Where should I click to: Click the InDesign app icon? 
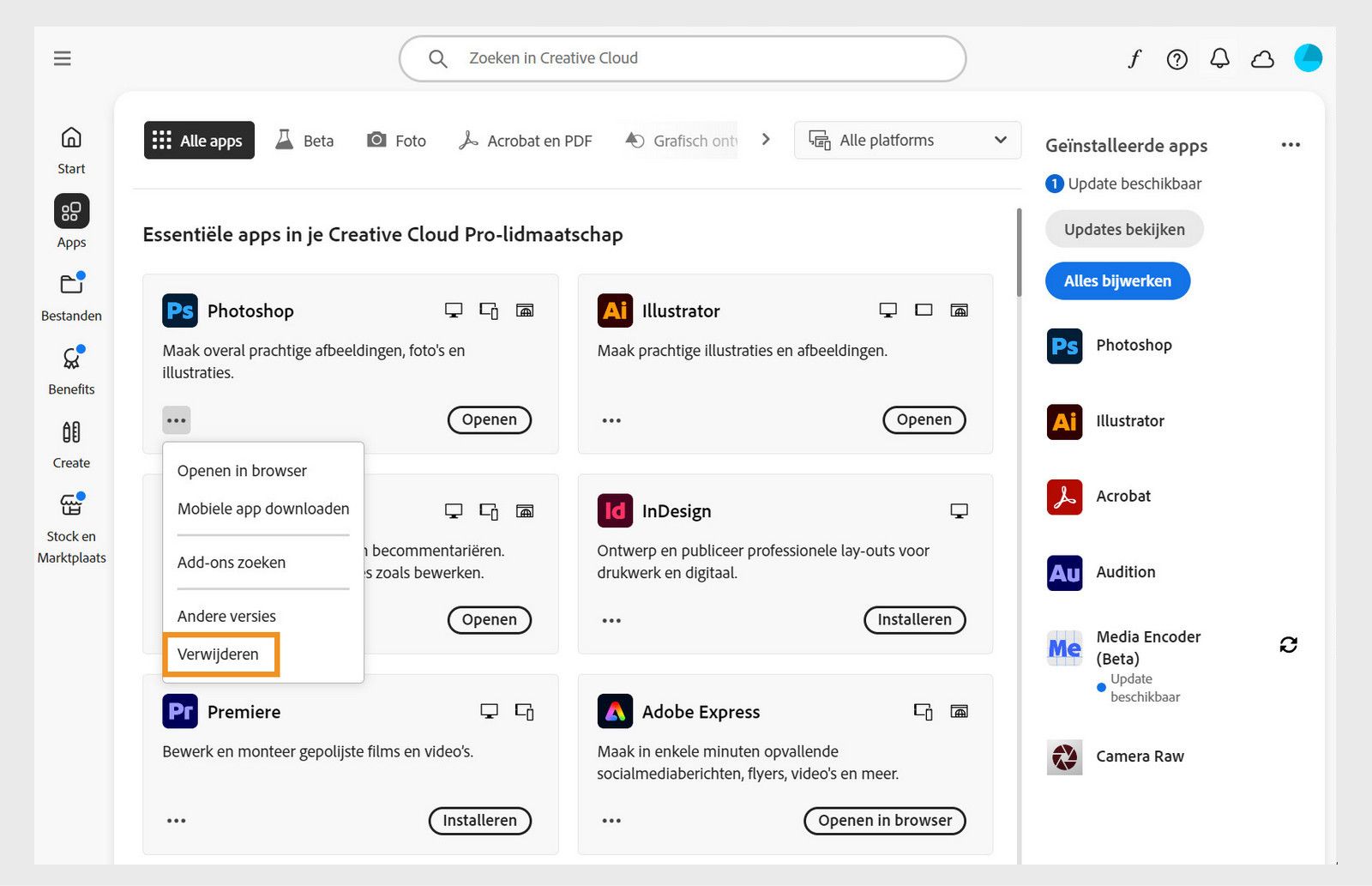click(x=614, y=510)
